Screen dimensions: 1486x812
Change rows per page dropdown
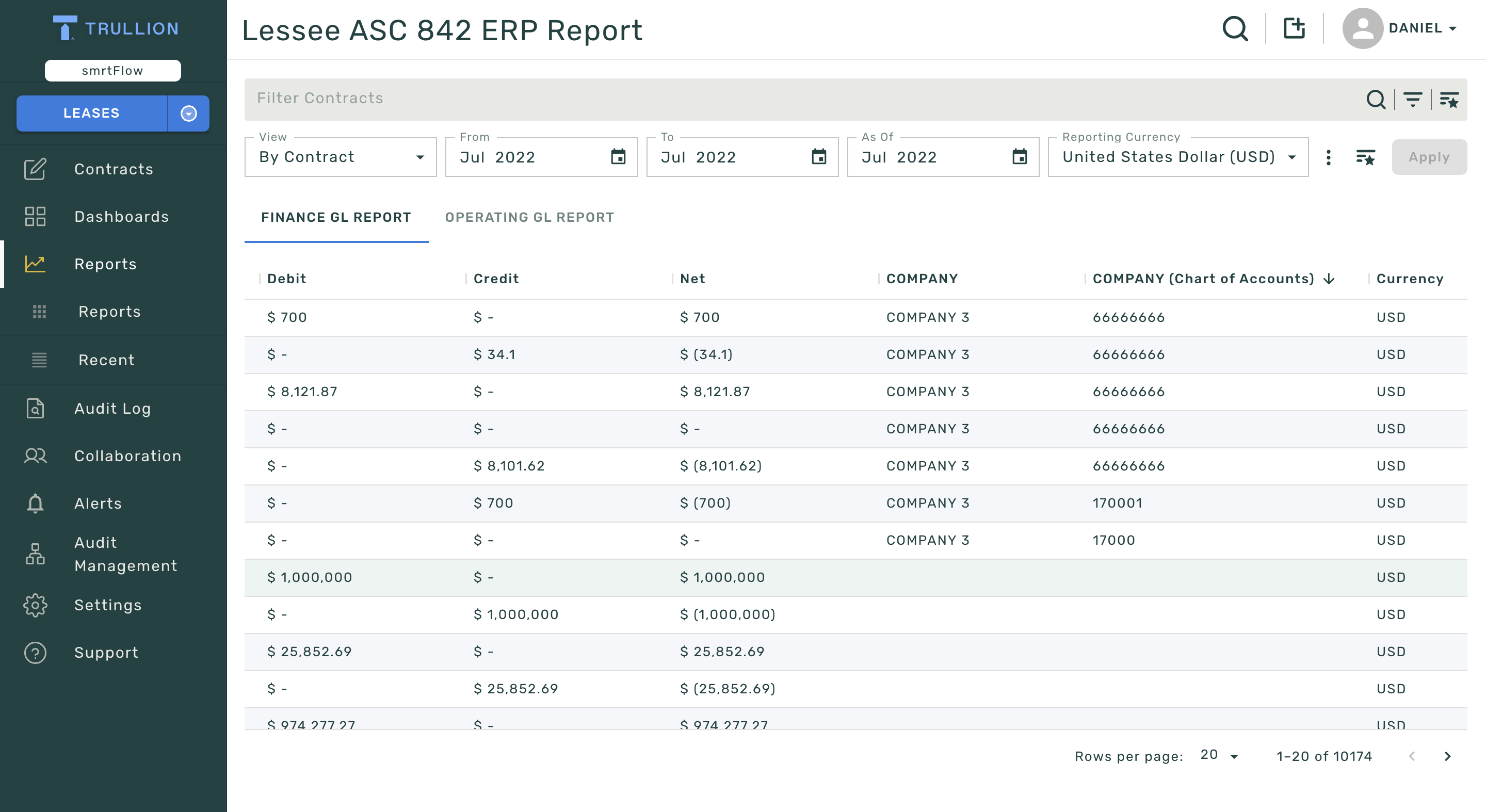[x=1219, y=755]
